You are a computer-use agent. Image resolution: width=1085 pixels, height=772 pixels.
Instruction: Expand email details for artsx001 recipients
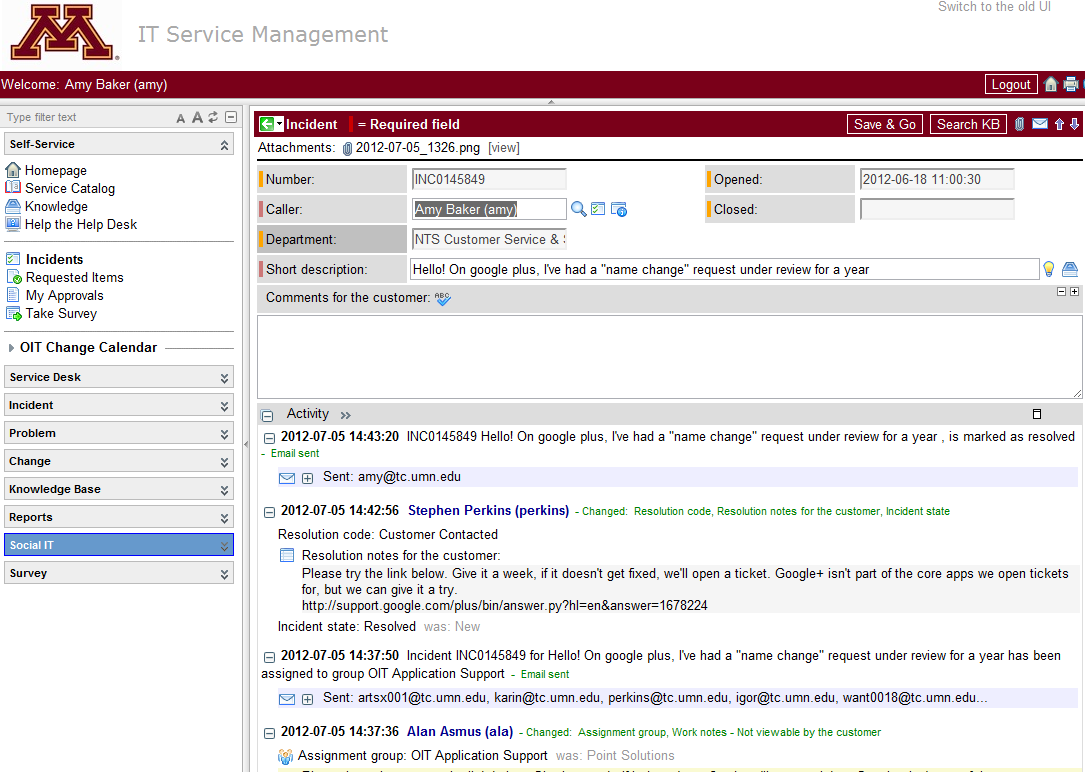[307, 699]
